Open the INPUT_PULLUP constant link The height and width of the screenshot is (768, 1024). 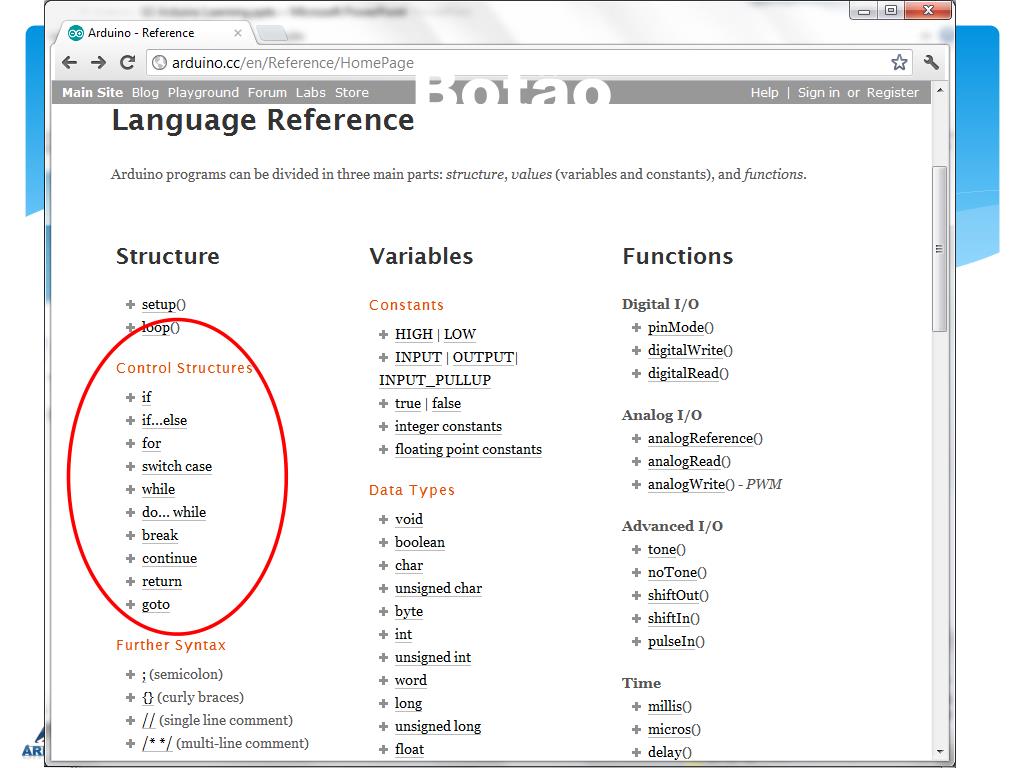(435, 380)
